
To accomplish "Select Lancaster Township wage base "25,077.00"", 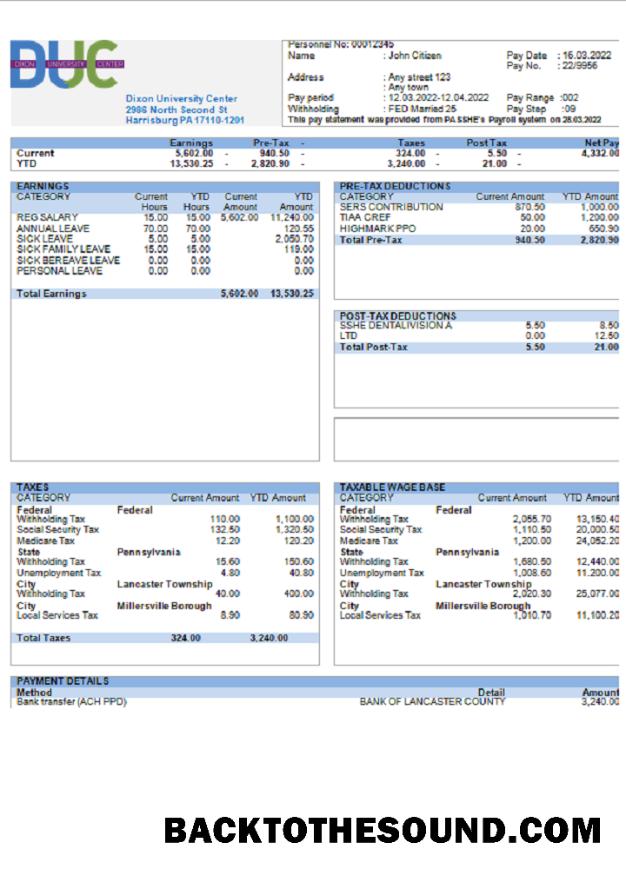I will pyautogui.click(x=598, y=594).
